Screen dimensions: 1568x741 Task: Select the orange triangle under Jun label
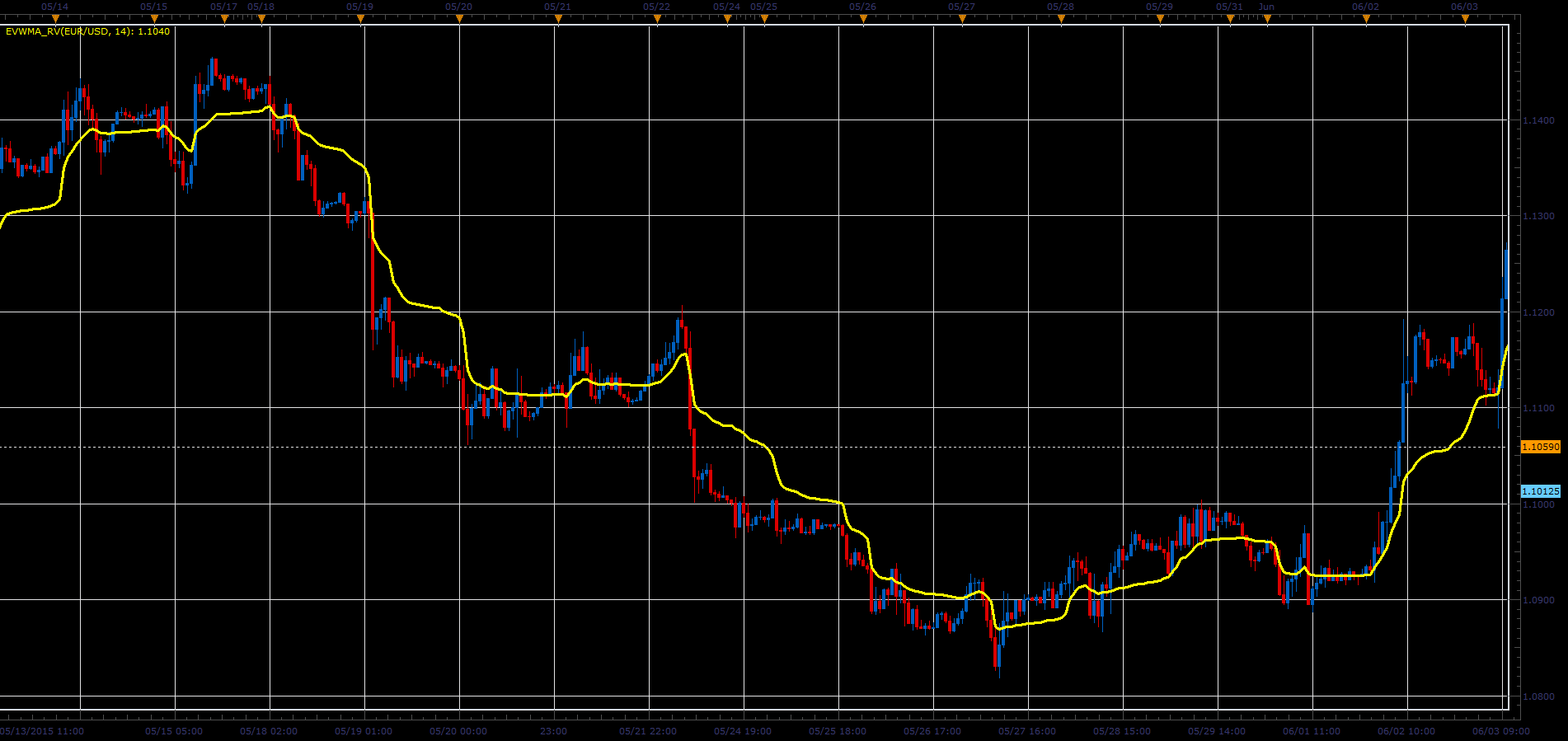click(1267, 19)
